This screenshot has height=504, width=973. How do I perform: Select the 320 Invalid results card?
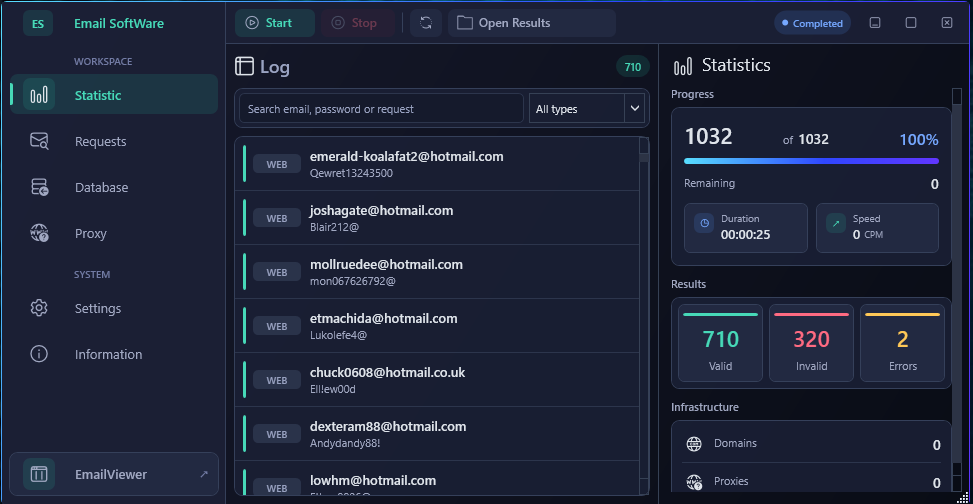tap(812, 343)
